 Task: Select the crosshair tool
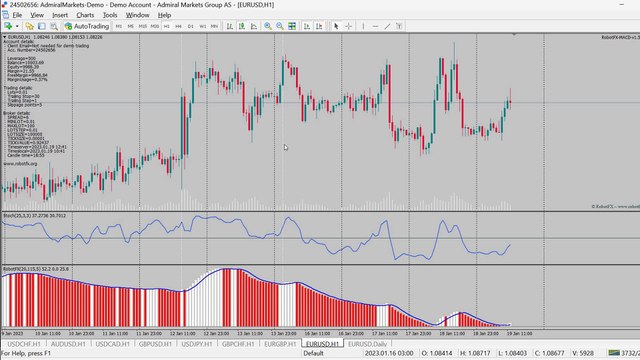pos(348,26)
